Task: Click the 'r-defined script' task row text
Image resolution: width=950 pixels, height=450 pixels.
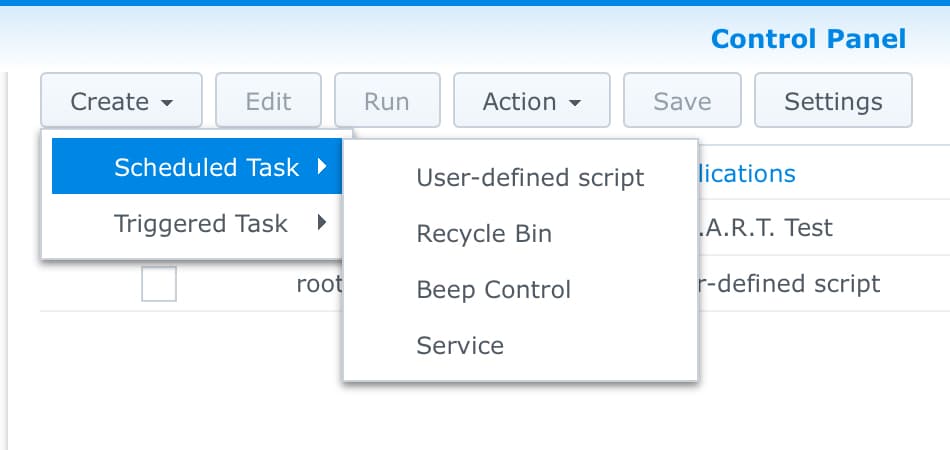Action: pos(789,283)
